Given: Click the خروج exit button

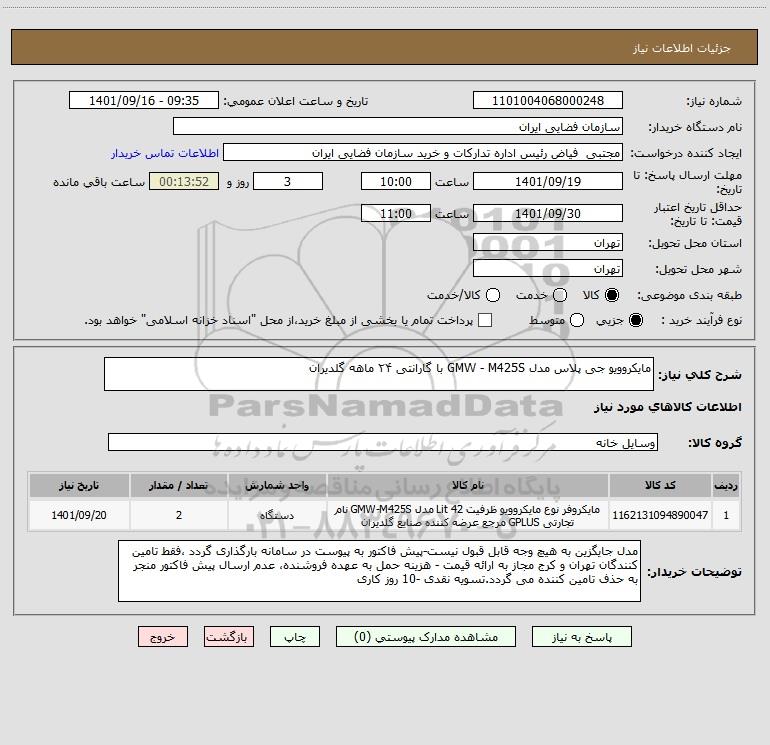Looking at the screenshot, I should 163,637.
